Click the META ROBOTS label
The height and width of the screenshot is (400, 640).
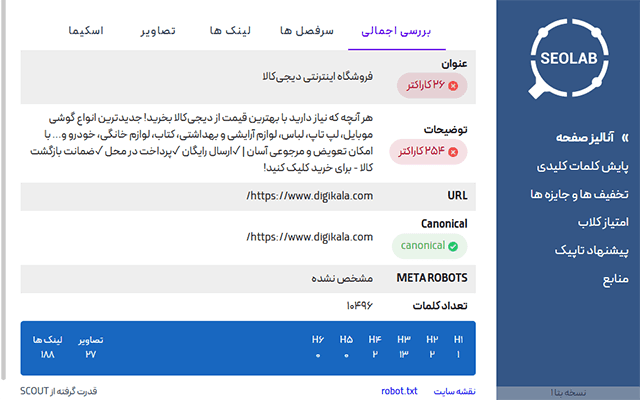click(432, 278)
